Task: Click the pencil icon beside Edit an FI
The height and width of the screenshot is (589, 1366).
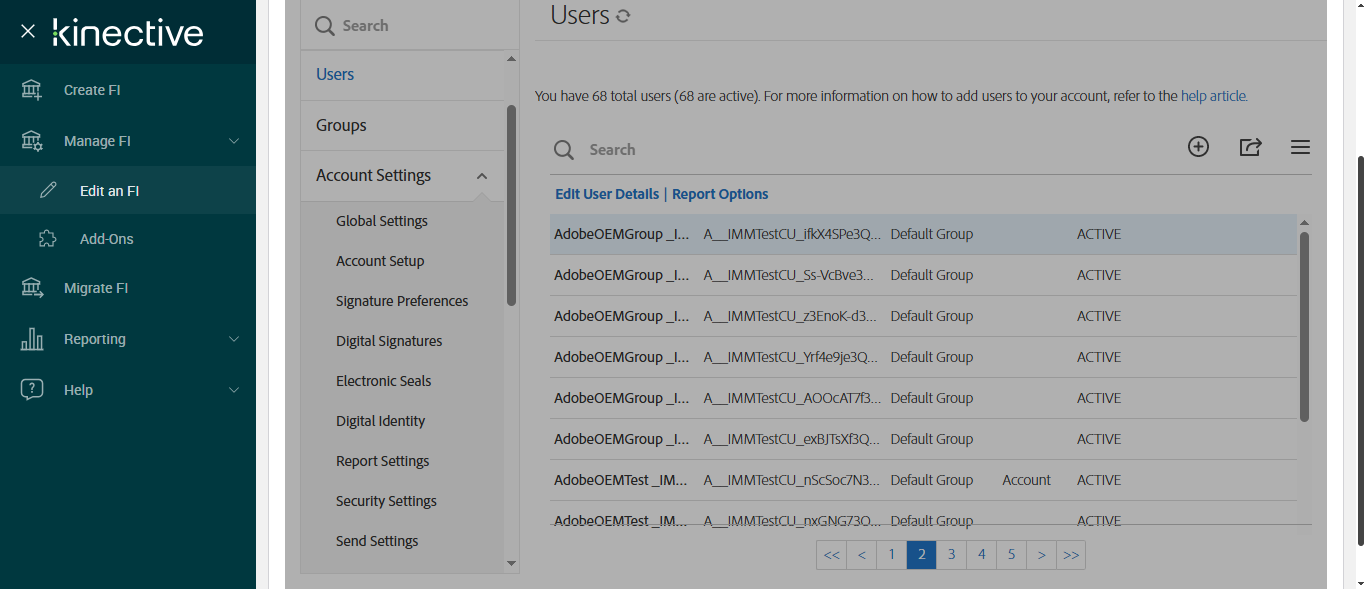Action: 48,190
